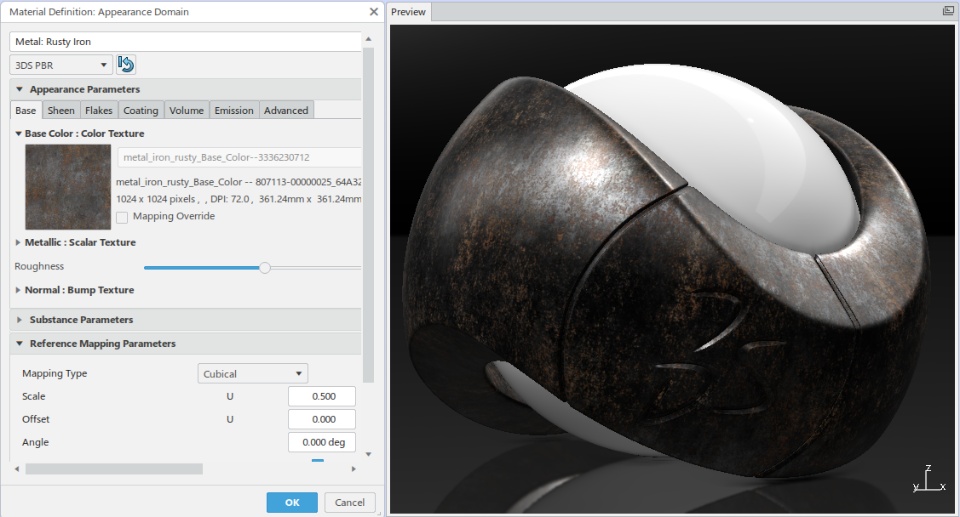Open the 3DS PBR shader dropdown

tap(61, 65)
